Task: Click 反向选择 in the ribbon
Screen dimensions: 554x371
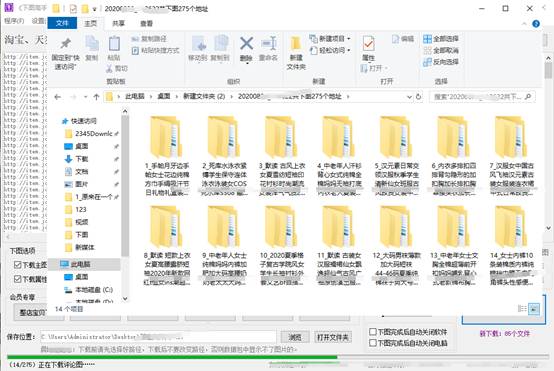Action: pyautogui.click(x=441, y=62)
